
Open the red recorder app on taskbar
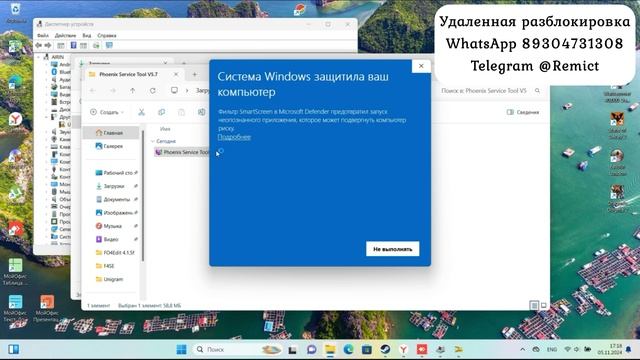(x=422, y=349)
